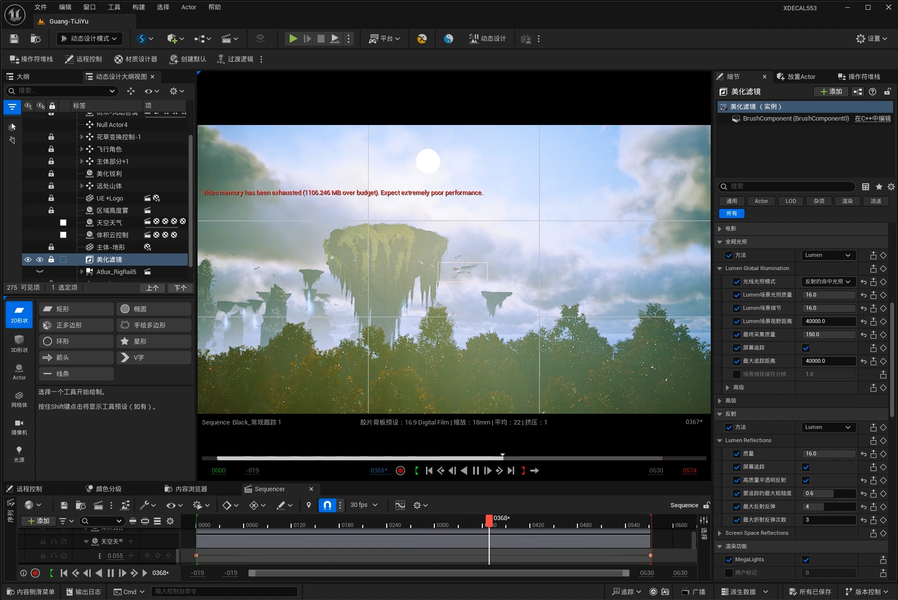The image size is (898, 600).
Task: Expand the Screen Space Reflections section
Action: (x=720, y=533)
